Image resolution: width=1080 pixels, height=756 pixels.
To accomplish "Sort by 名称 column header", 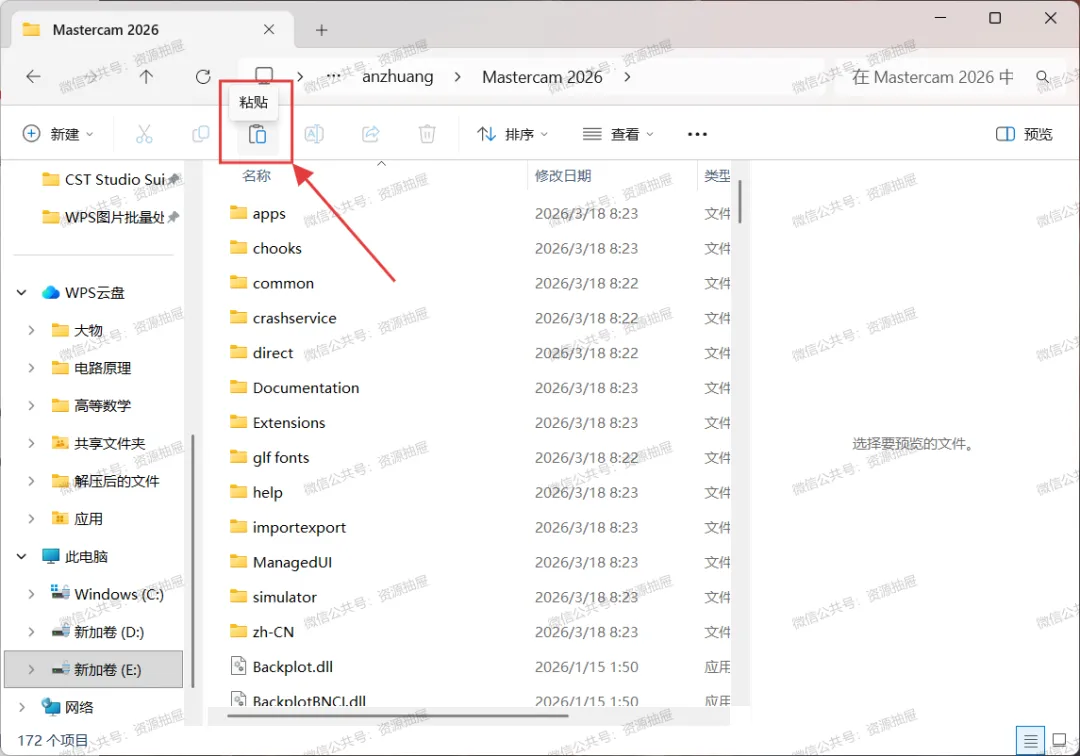I will pyautogui.click(x=256, y=176).
